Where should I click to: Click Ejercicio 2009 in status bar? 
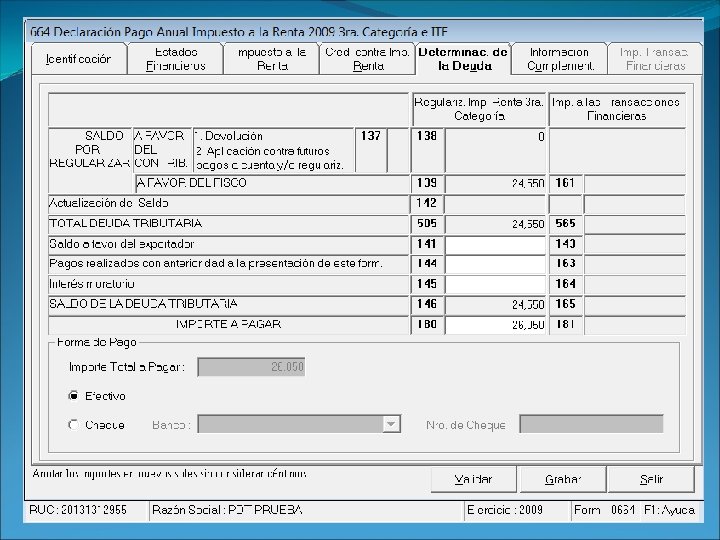point(505,510)
